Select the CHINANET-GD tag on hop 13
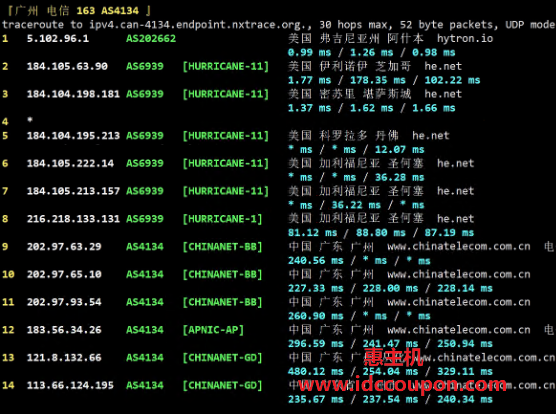The height and width of the screenshot is (414, 556). click(x=223, y=358)
